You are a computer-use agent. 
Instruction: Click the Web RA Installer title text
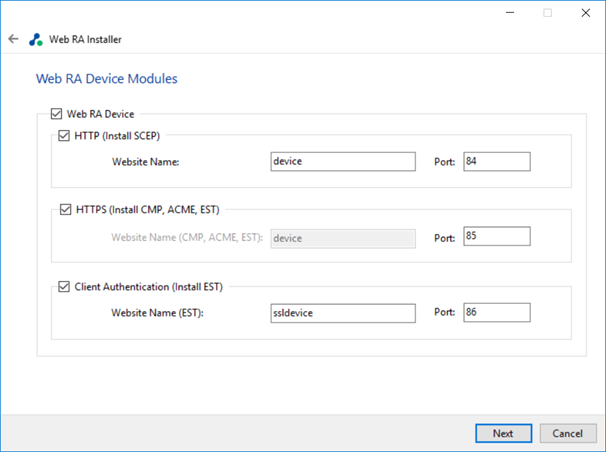click(x=85, y=39)
